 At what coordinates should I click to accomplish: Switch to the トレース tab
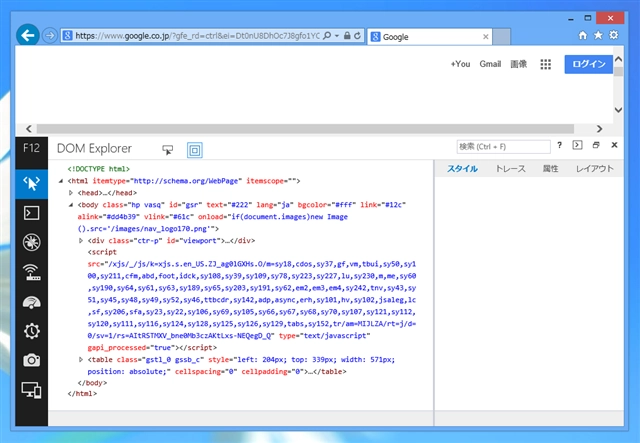(510, 169)
